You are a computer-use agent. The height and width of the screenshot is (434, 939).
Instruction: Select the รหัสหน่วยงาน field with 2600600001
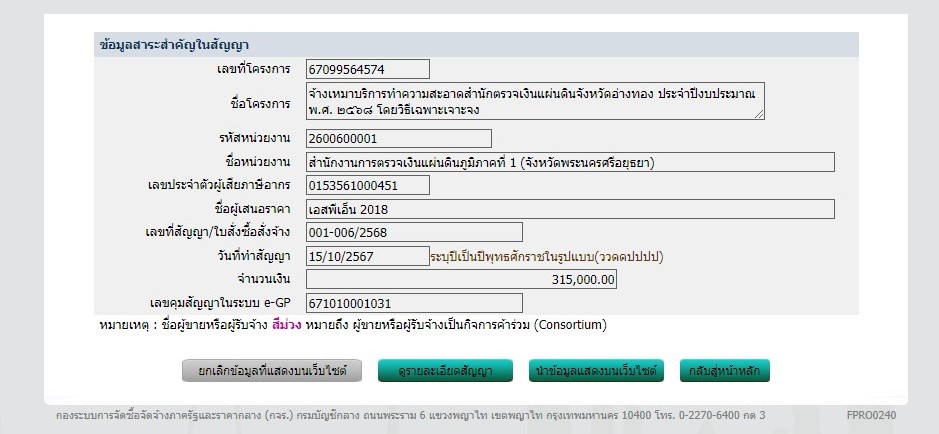pyautogui.click(x=398, y=139)
